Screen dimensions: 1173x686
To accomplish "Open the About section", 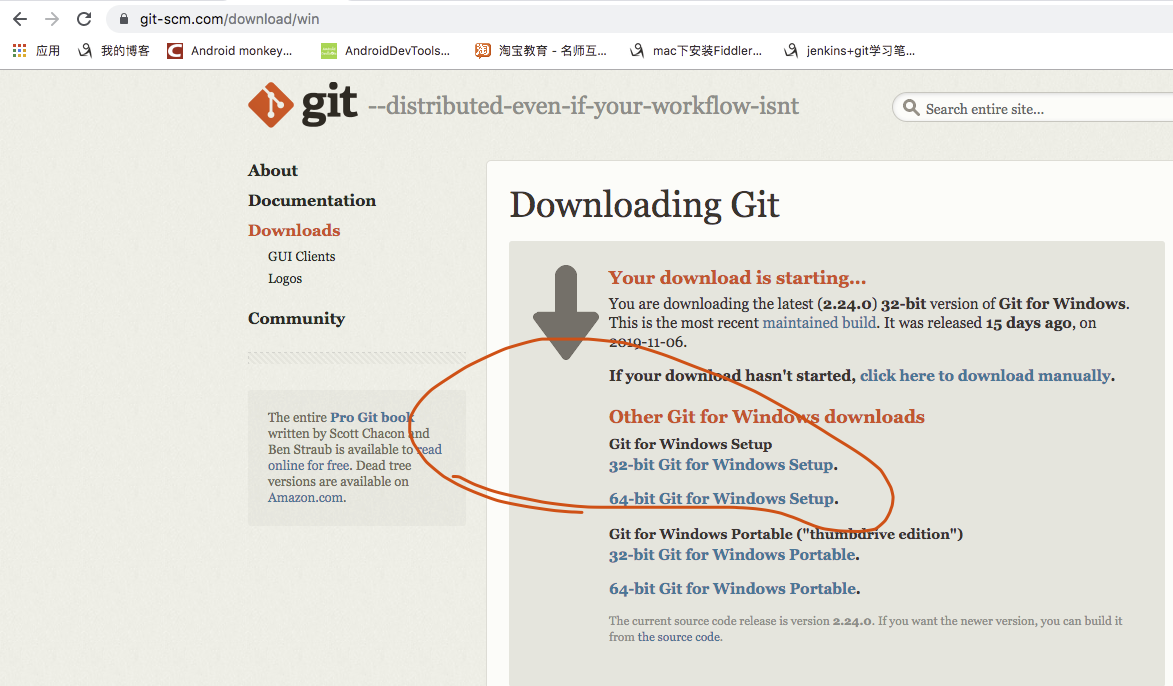I will coord(272,171).
